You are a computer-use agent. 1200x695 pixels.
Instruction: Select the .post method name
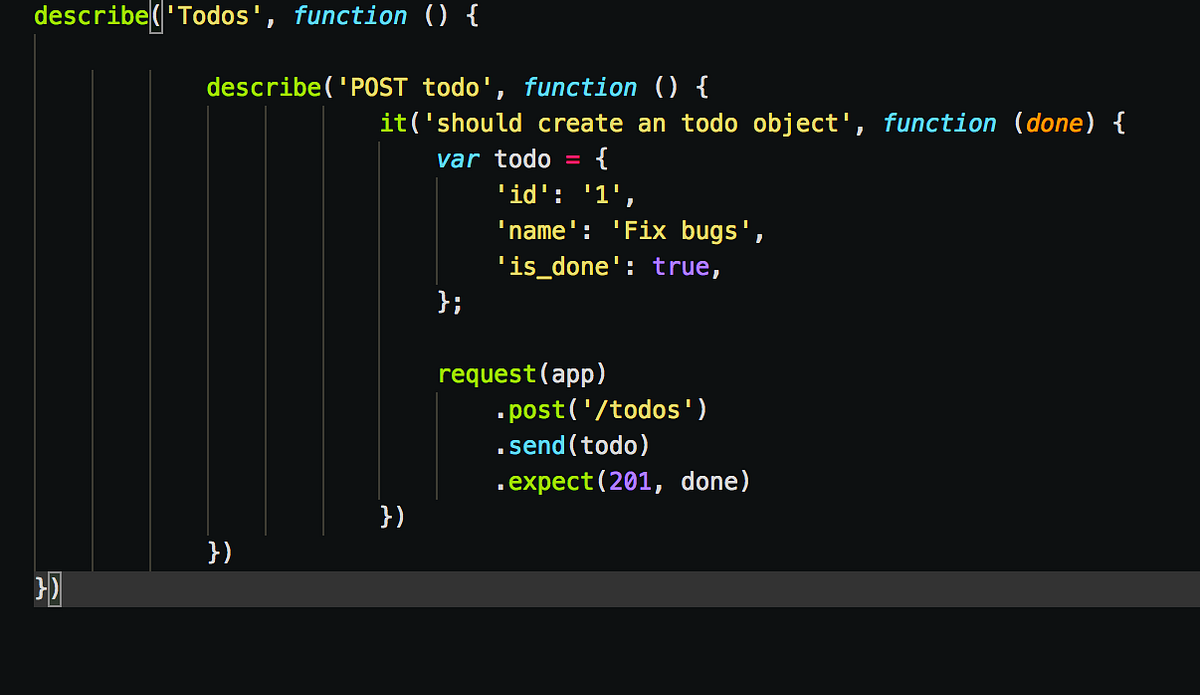(530, 409)
